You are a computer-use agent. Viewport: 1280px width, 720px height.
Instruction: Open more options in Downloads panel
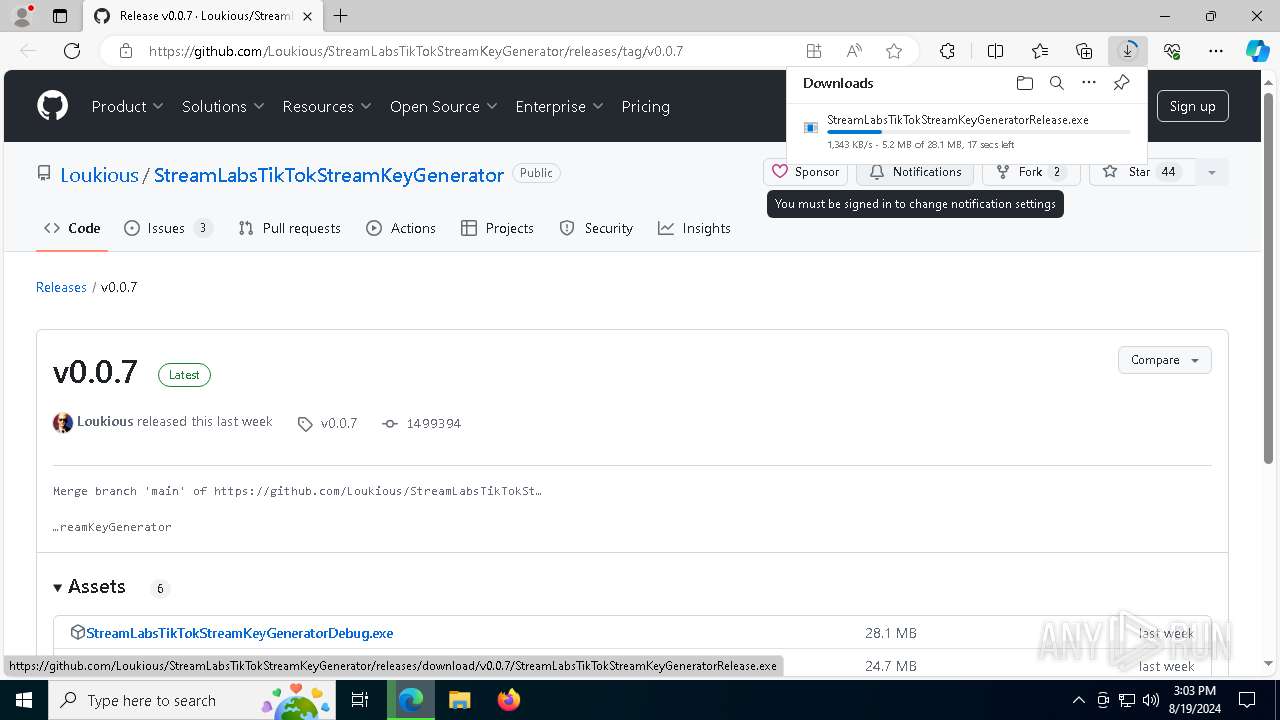tap(1089, 83)
